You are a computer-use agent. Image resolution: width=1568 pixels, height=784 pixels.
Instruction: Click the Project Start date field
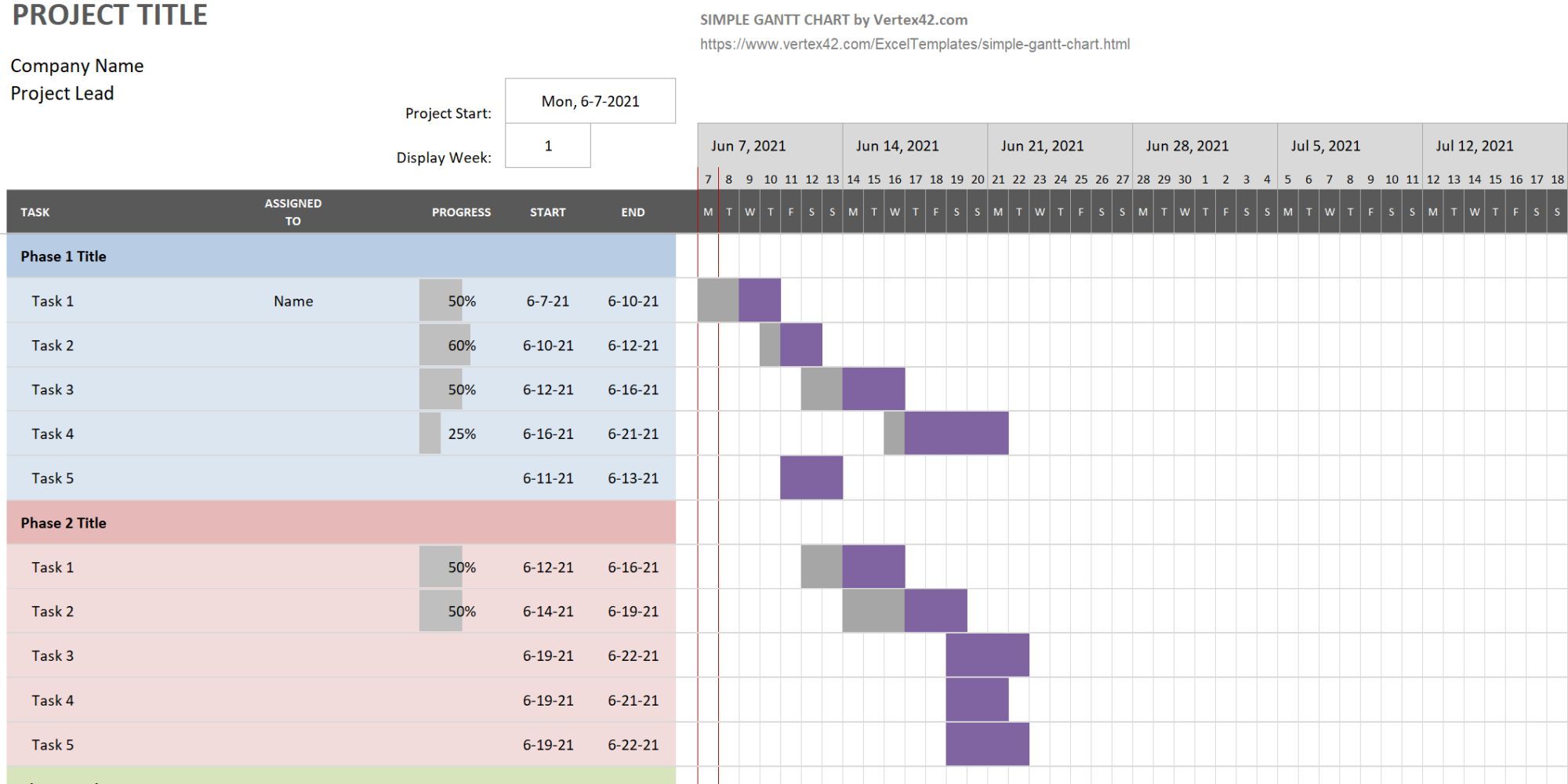590,100
